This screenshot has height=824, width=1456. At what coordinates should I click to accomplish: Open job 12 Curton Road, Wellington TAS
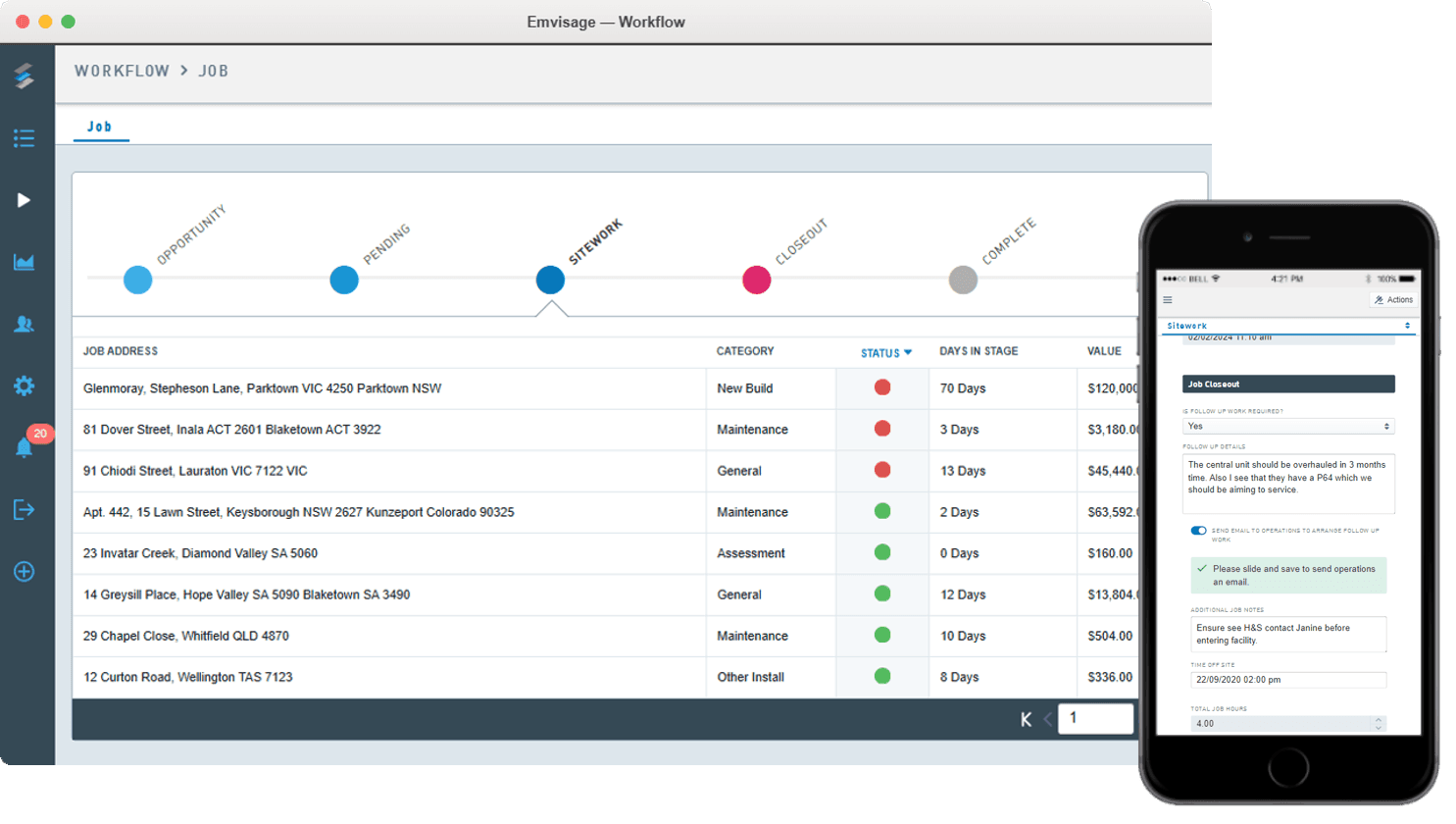187,677
